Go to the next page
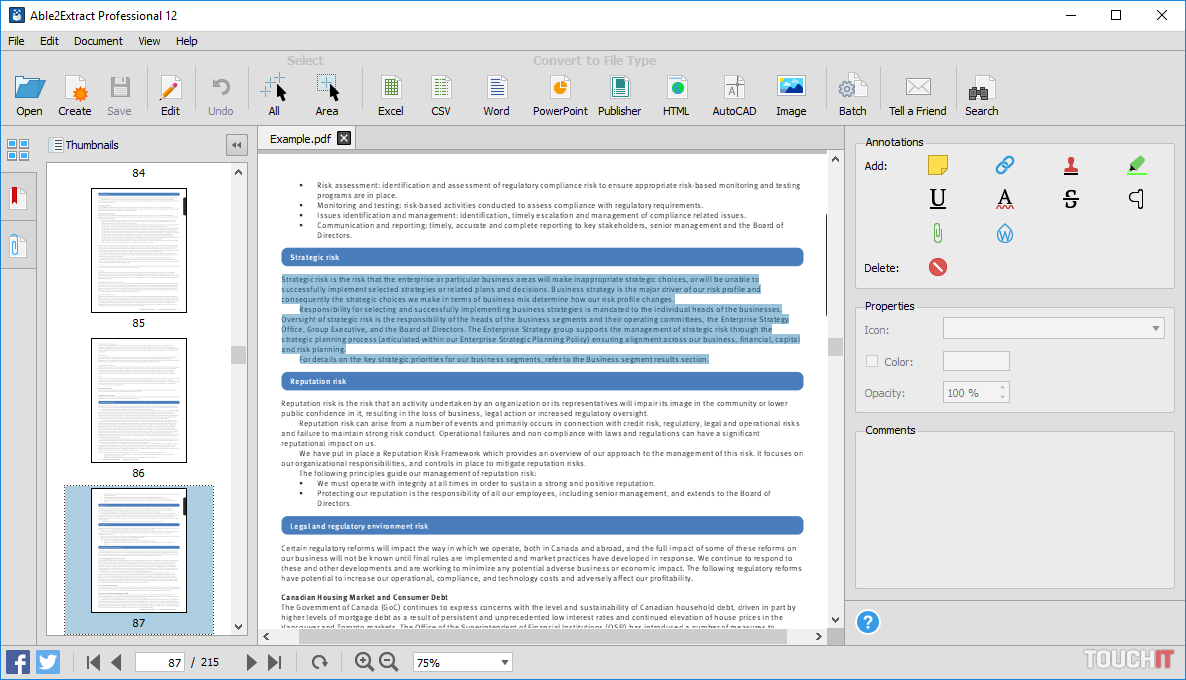The height and width of the screenshot is (680, 1186). (252, 662)
